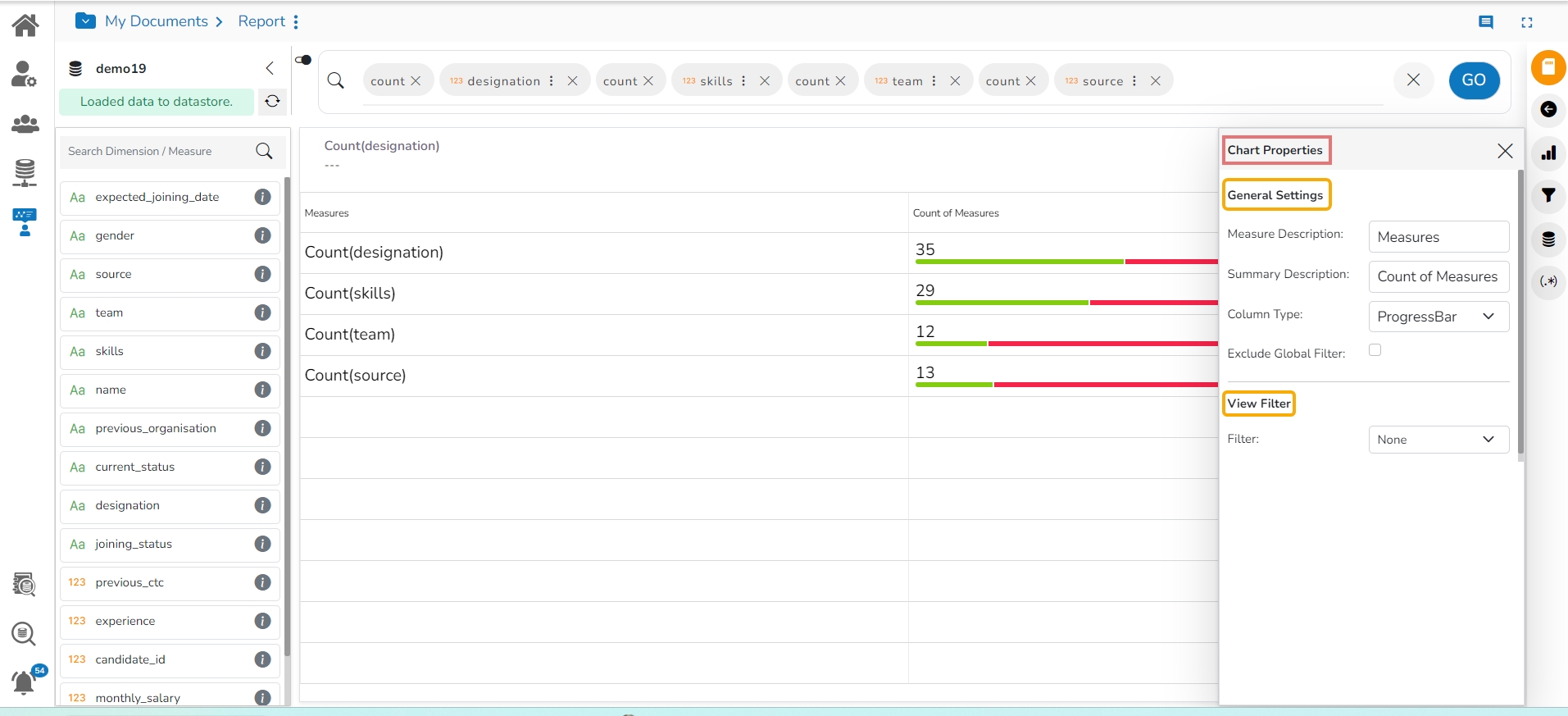Select the current_status dimension

pos(170,467)
